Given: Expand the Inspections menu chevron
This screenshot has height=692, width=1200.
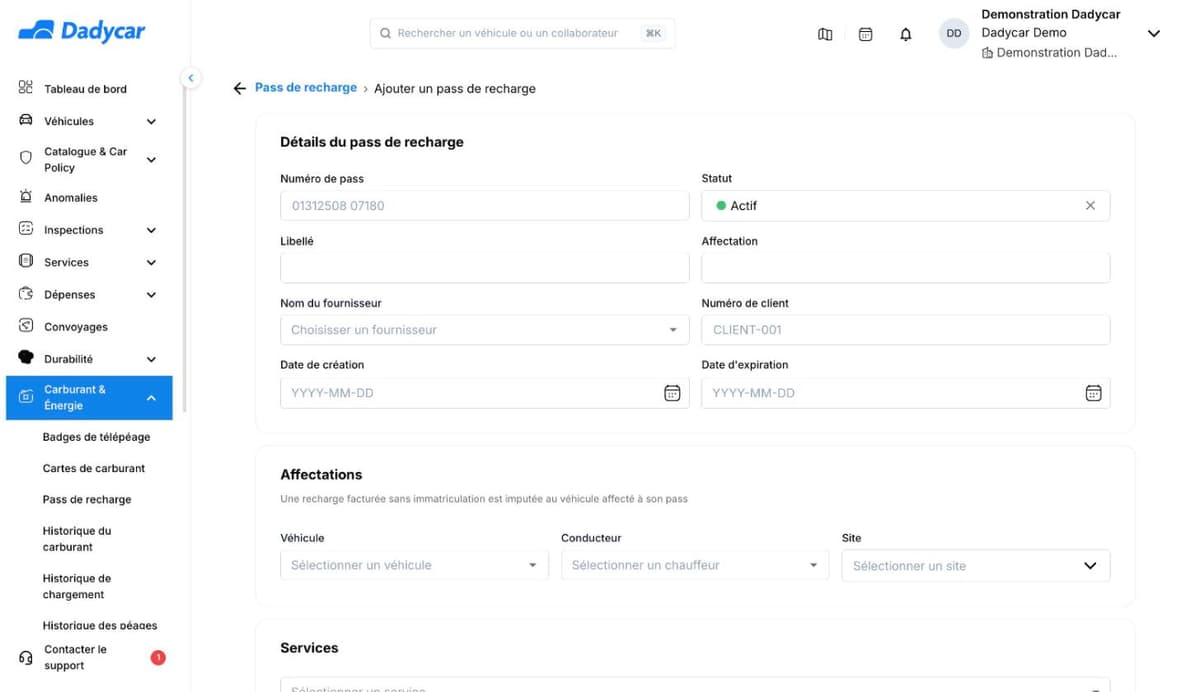Looking at the screenshot, I should 151,230.
